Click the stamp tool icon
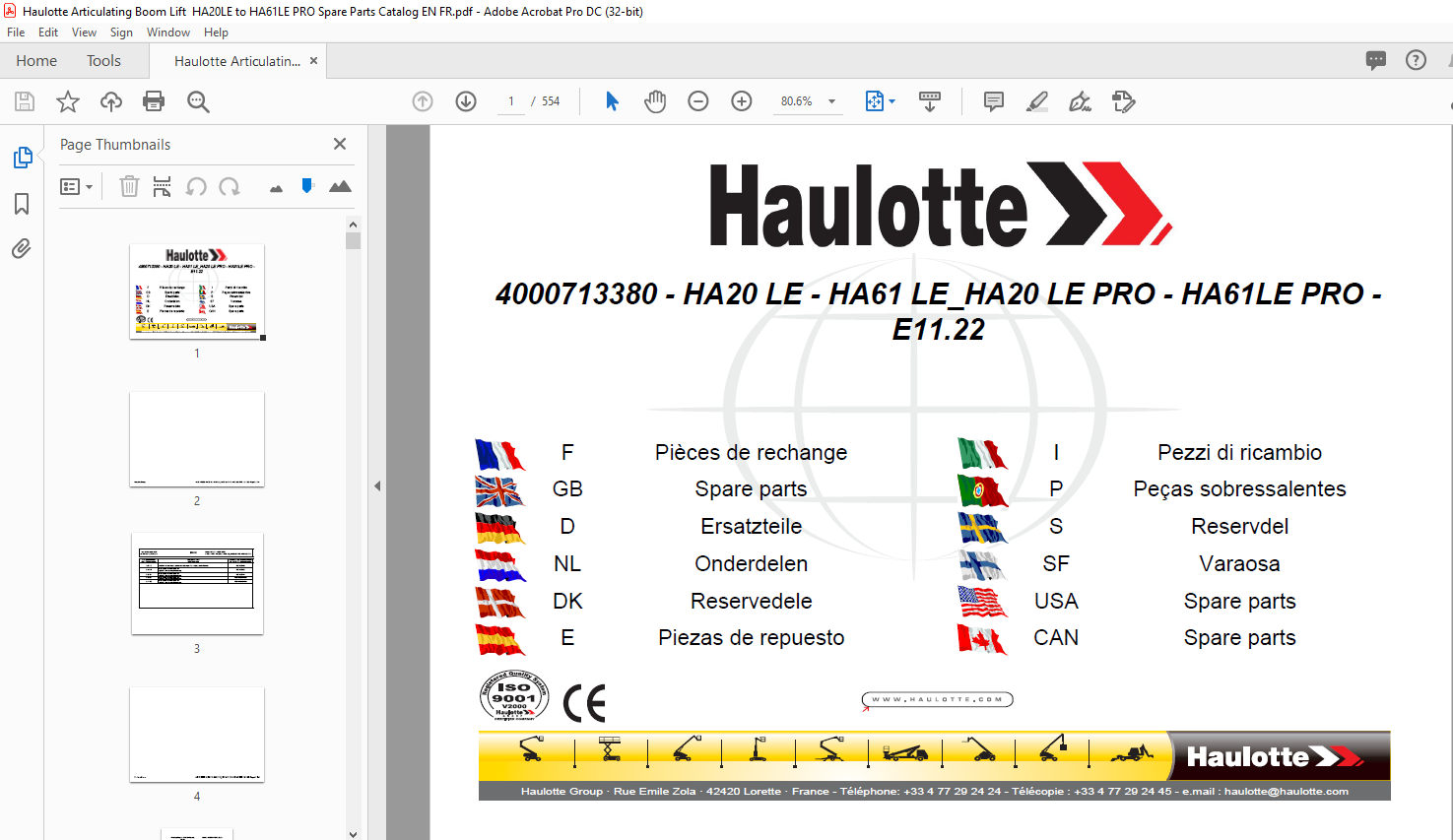 click(1124, 101)
